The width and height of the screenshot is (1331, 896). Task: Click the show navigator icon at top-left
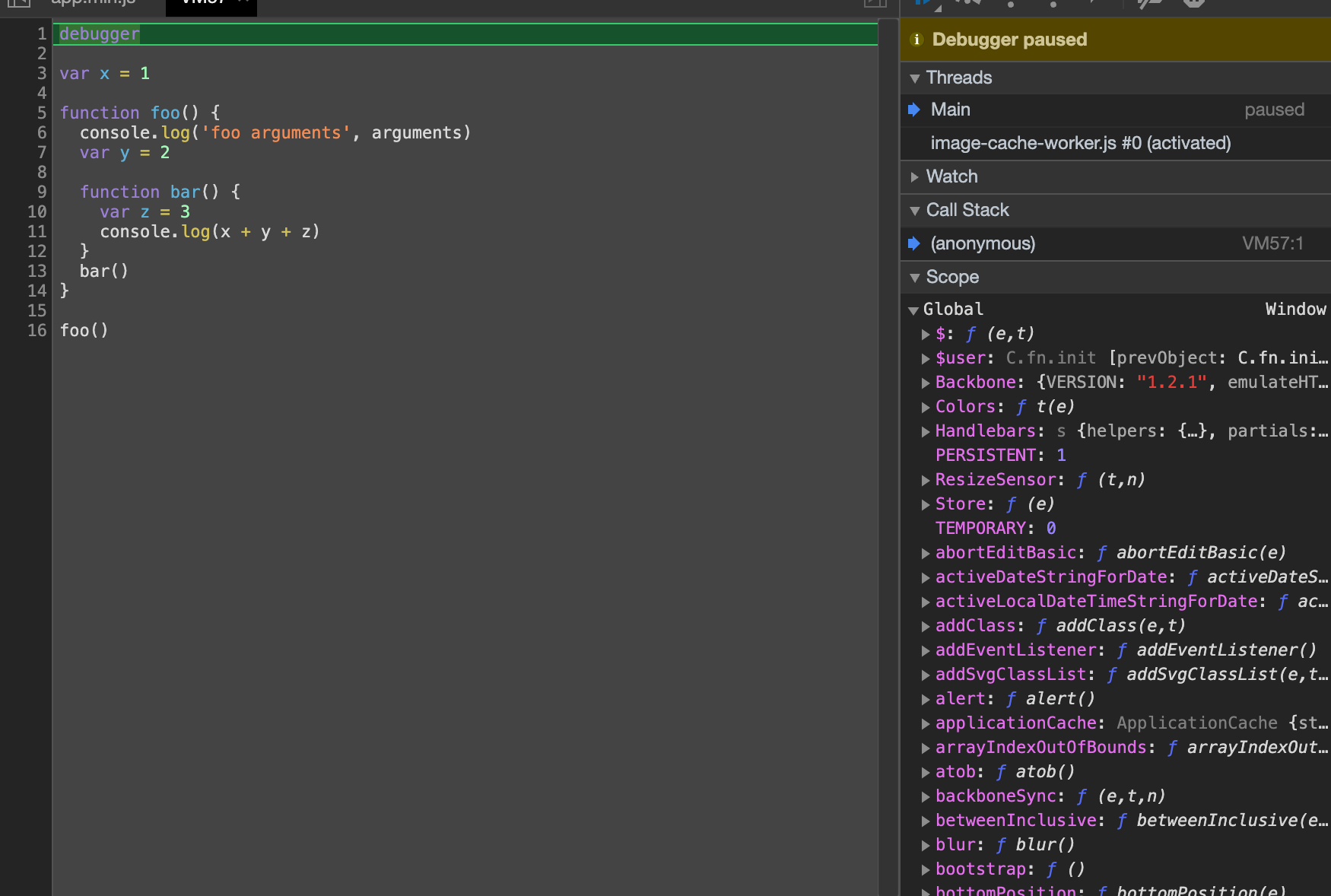(18, 3)
